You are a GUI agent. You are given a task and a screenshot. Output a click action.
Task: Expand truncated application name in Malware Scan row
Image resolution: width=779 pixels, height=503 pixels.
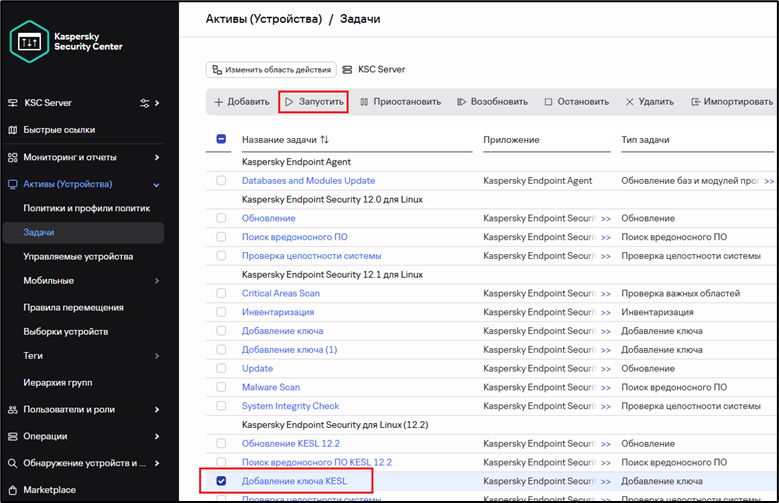pos(606,388)
